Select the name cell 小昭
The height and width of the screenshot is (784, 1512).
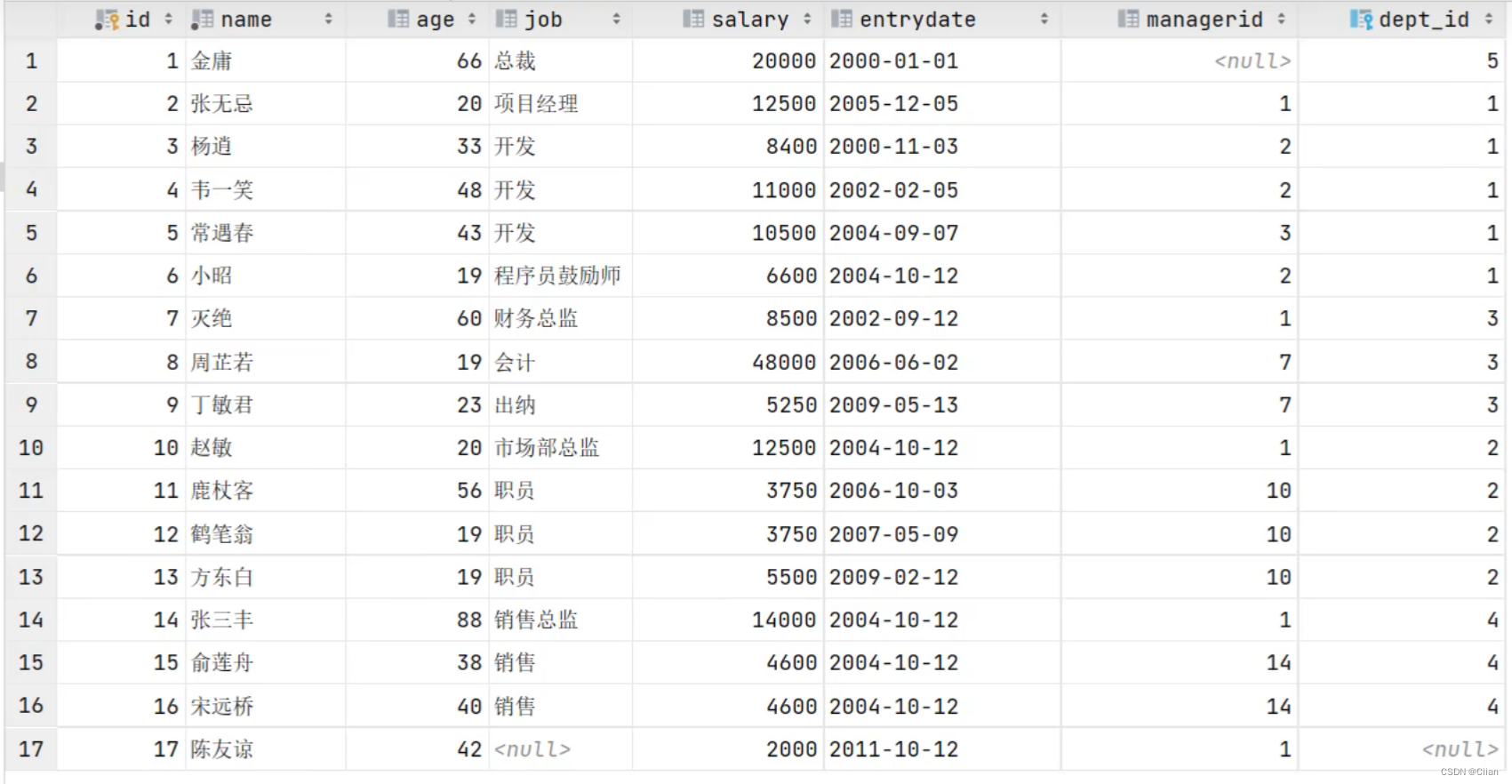tap(265, 276)
